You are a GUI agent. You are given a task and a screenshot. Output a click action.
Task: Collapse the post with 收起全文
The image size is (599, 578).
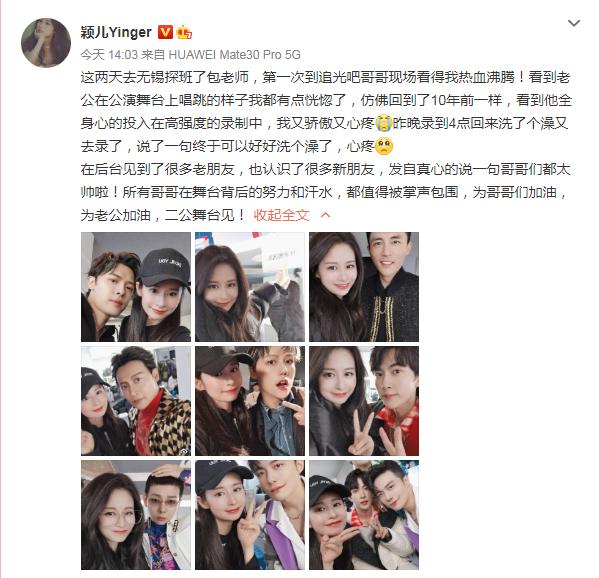click(x=282, y=215)
